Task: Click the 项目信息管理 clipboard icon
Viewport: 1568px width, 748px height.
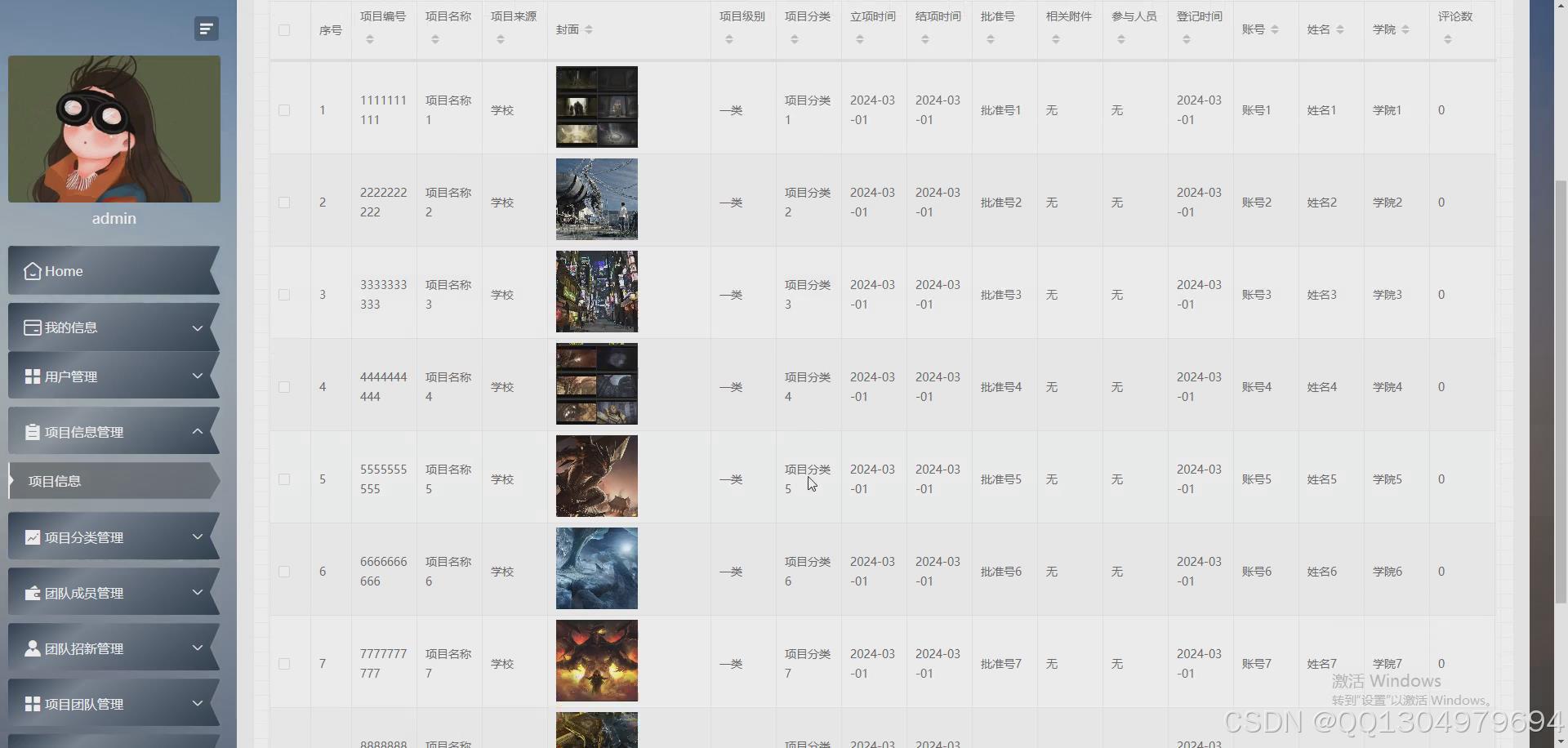Action: tap(33, 432)
